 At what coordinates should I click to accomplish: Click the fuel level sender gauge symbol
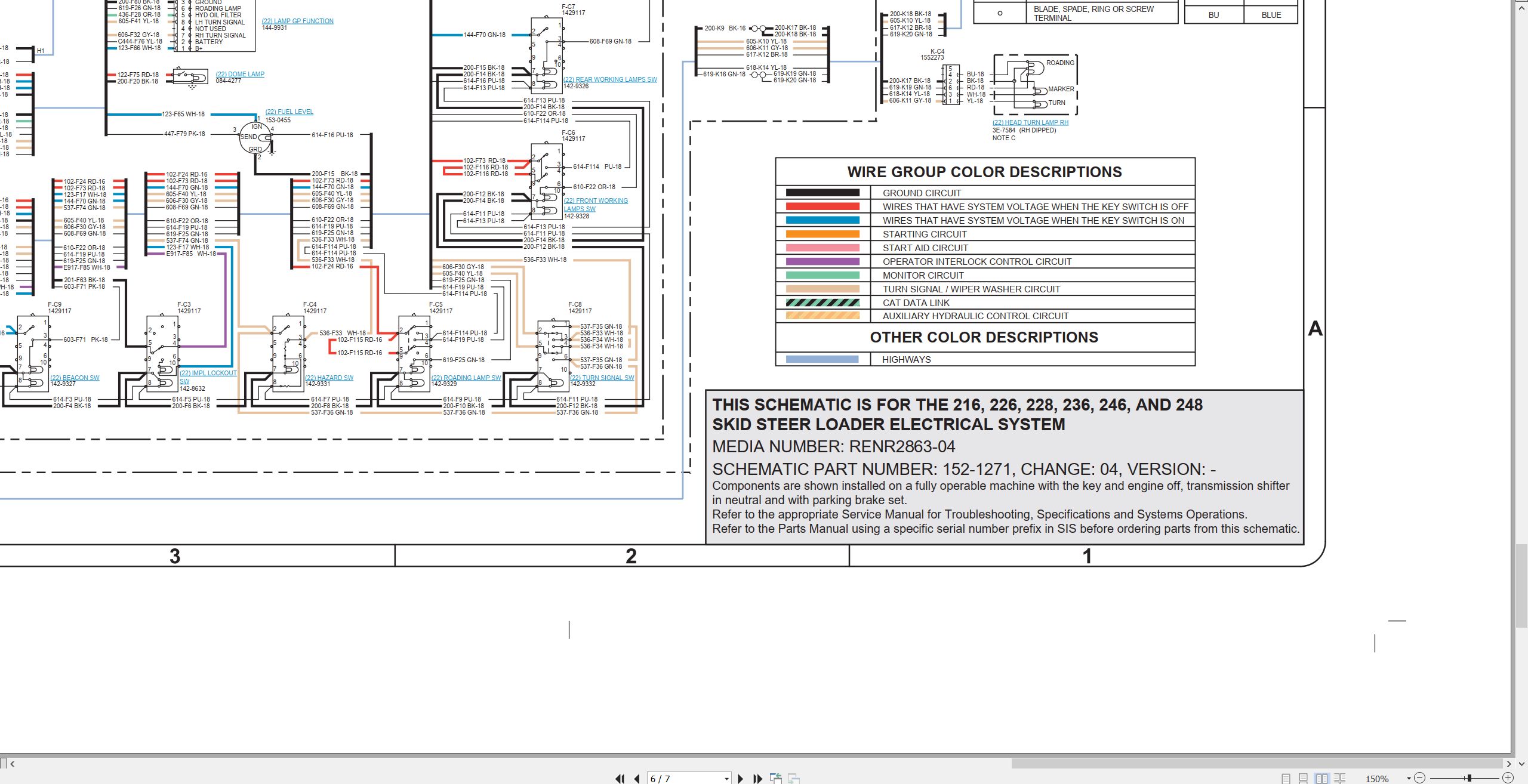[x=255, y=138]
